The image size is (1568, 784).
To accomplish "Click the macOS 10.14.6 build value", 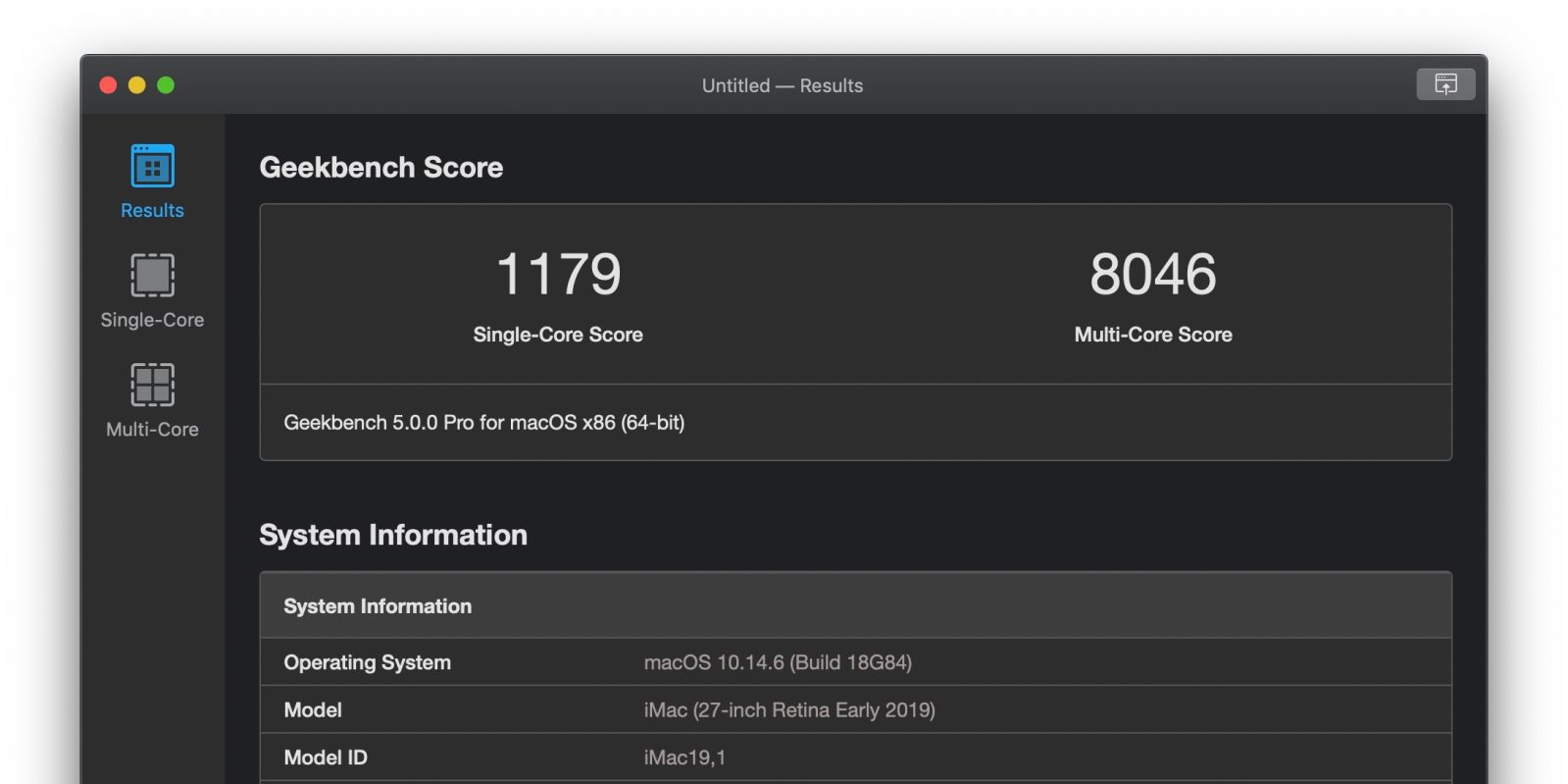I will pos(777,662).
